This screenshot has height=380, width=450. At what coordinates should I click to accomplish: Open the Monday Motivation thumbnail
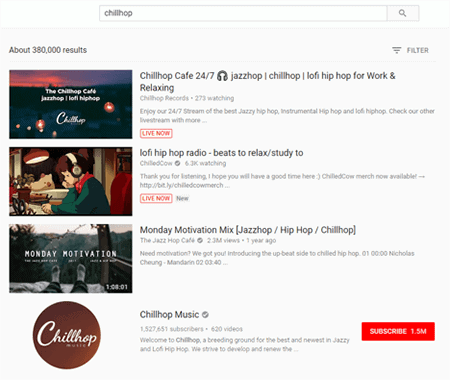71,258
